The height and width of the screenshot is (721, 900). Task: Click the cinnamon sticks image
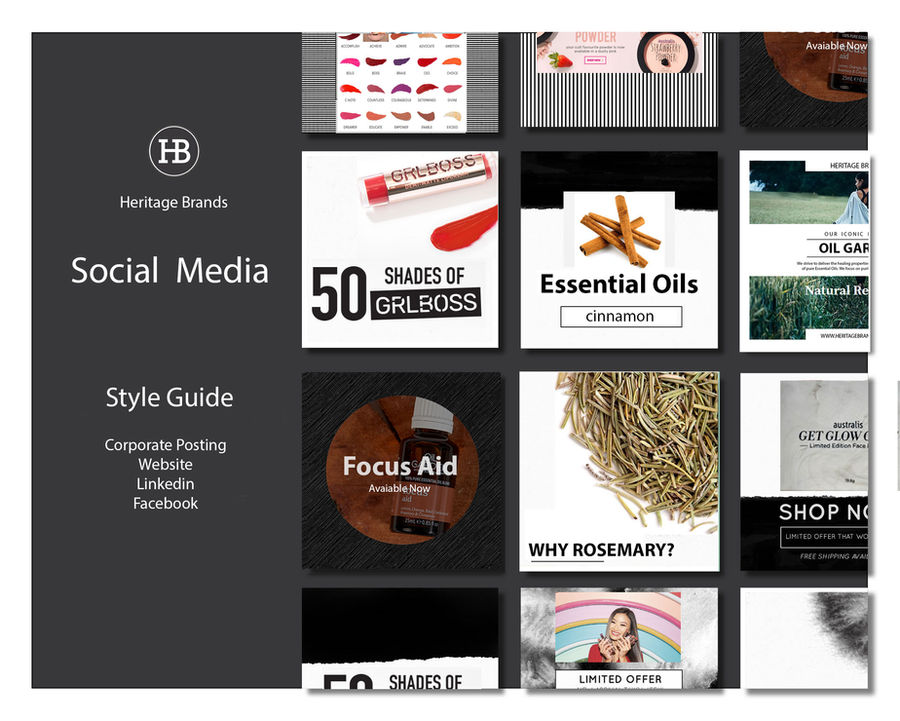pyautogui.click(x=620, y=231)
